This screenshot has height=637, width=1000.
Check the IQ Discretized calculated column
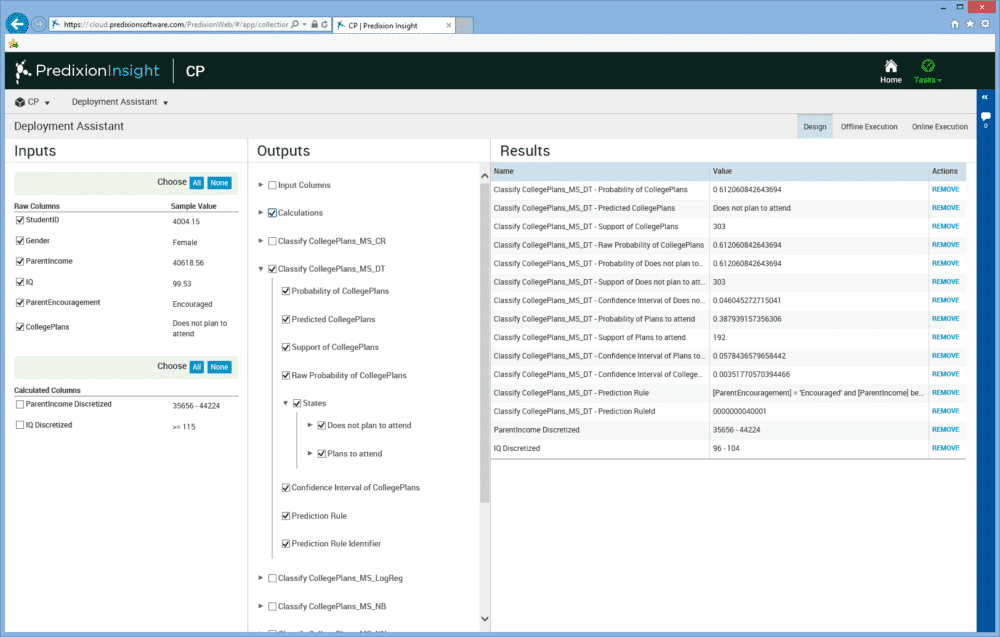[20, 425]
